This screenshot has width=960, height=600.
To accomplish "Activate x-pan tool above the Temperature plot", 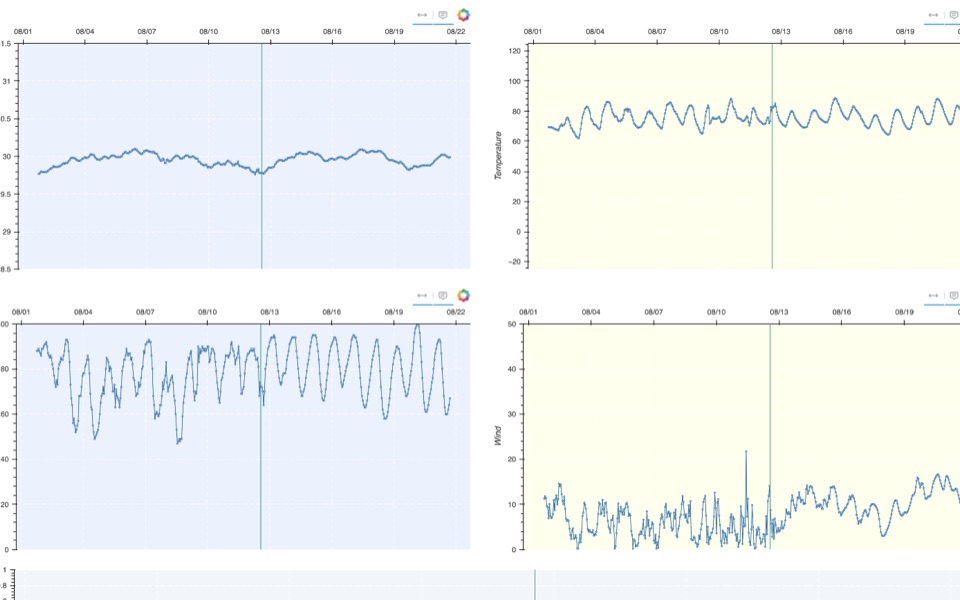I will (933, 15).
